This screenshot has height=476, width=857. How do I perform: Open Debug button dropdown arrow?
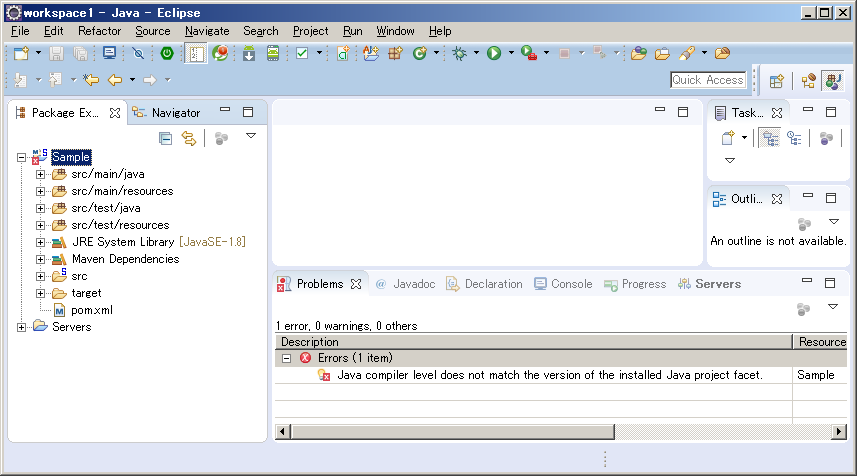[x=476, y=53]
